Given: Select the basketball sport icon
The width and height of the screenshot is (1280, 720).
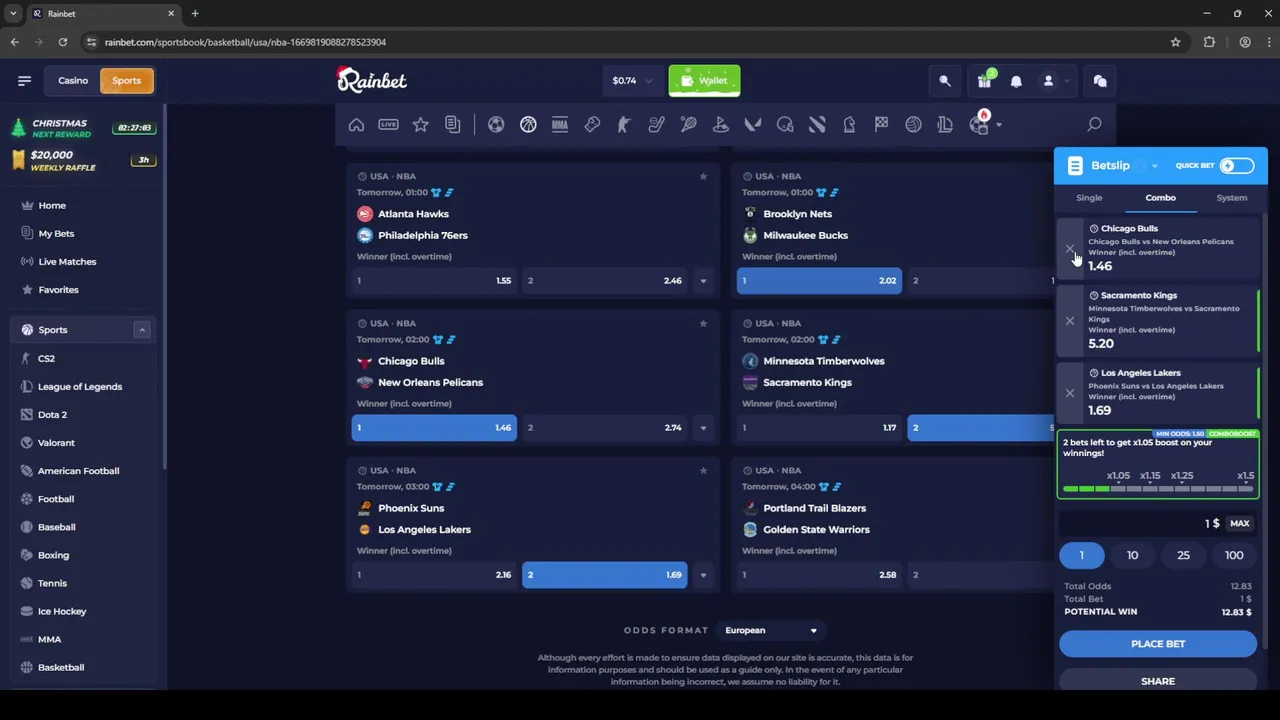Looking at the screenshot, I should coord(528,125).
